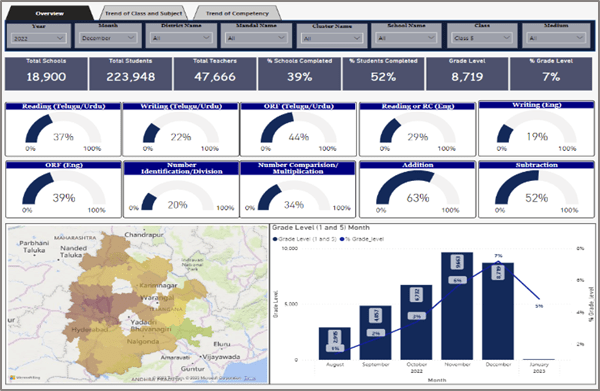Click the Number Comparision/Multiplication 34% gauge

click(298, 190)
